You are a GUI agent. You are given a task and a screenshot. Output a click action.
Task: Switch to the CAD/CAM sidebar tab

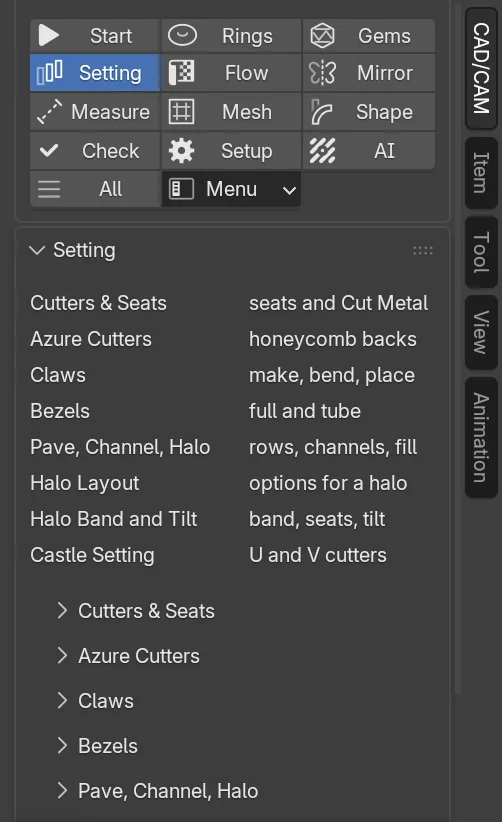pyautogui.click(x=481, y=68)
